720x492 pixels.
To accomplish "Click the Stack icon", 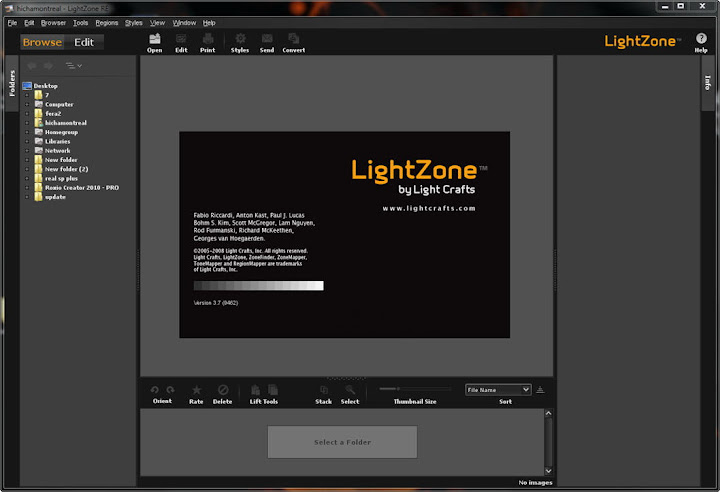I will tap(324, 390).
